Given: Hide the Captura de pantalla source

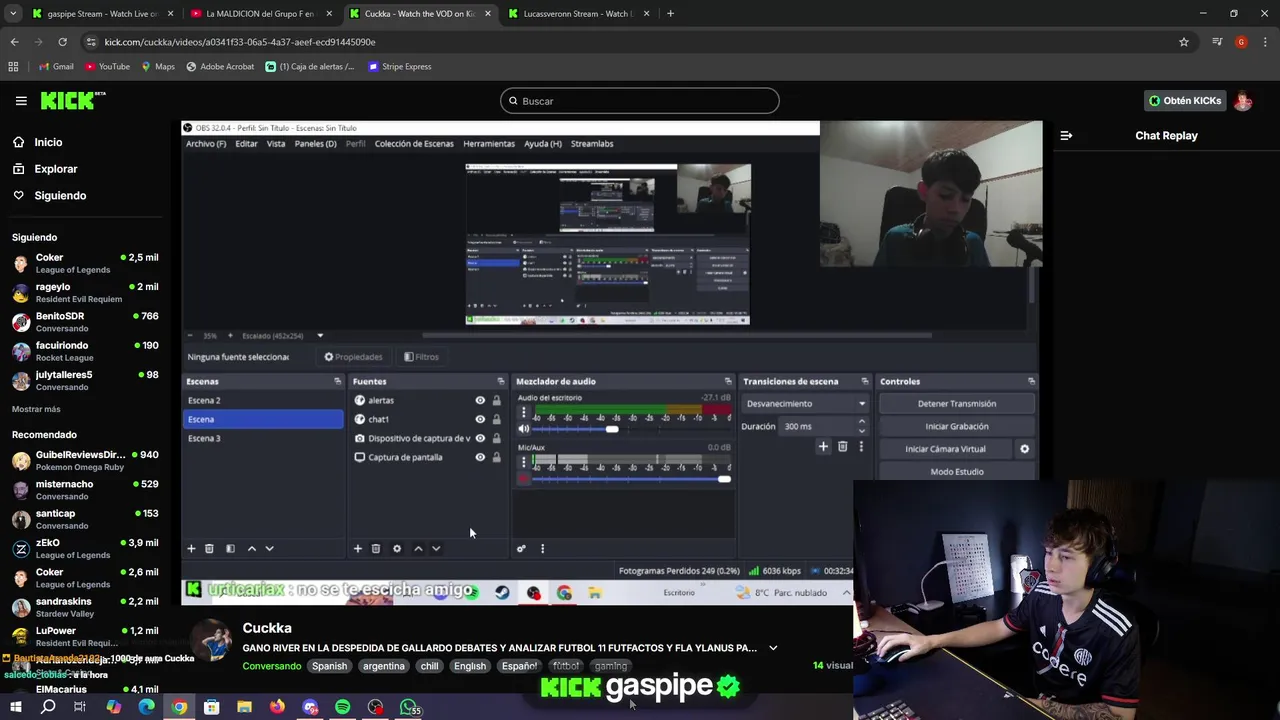Looking at the screenshot, I should tap(480, 457).
